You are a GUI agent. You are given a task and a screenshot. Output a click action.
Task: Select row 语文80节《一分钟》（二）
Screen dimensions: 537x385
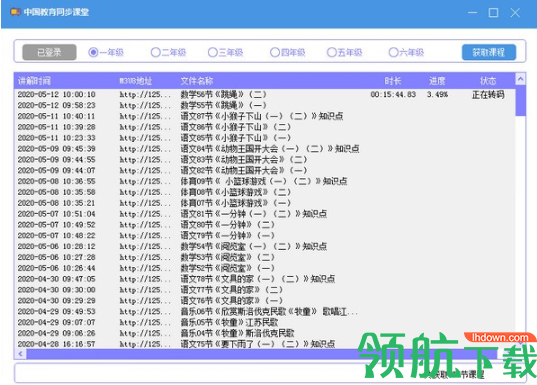(265, 225)
